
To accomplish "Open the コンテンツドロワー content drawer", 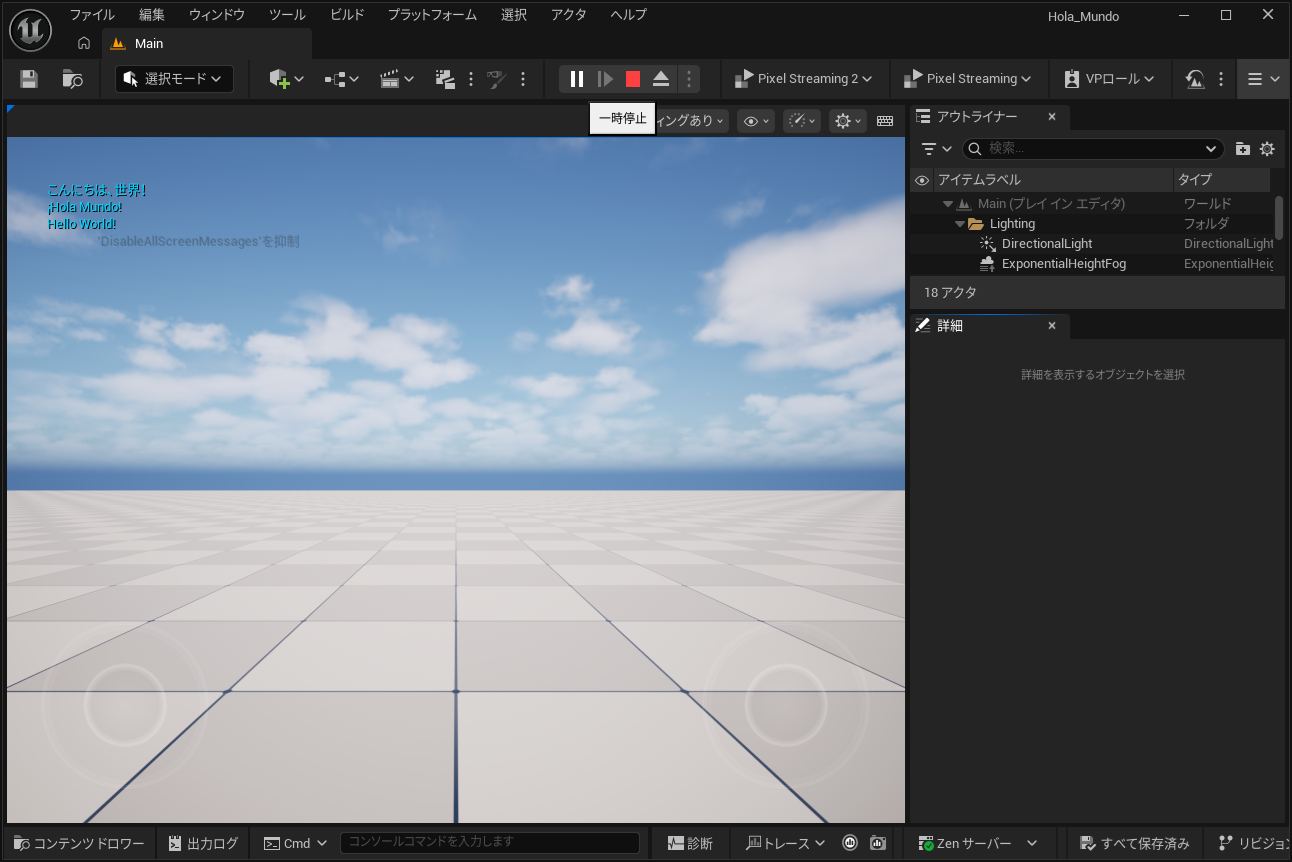I will tap(79, 843).
